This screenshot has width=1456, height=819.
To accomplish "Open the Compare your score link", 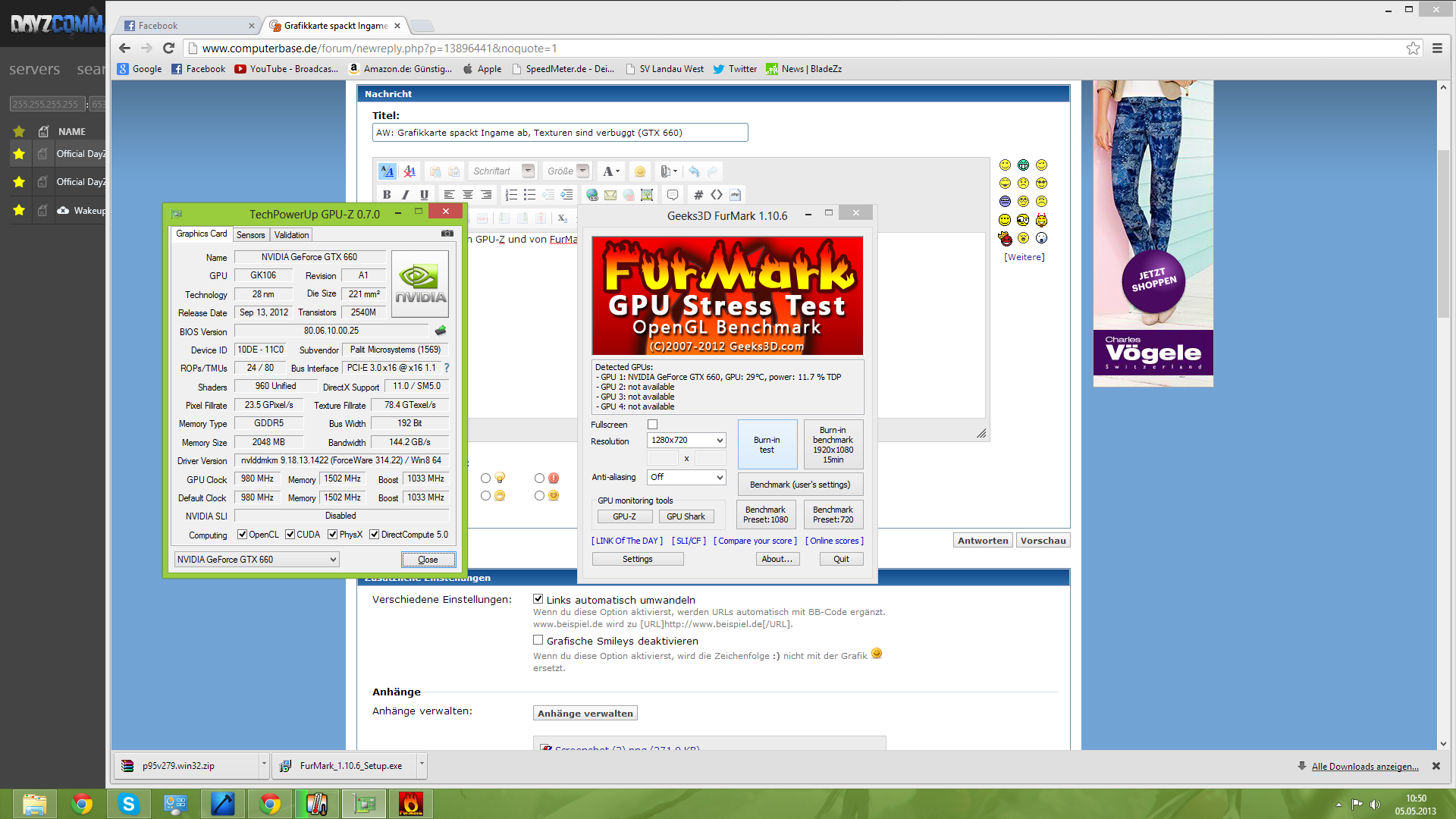I will click(755, 541).
